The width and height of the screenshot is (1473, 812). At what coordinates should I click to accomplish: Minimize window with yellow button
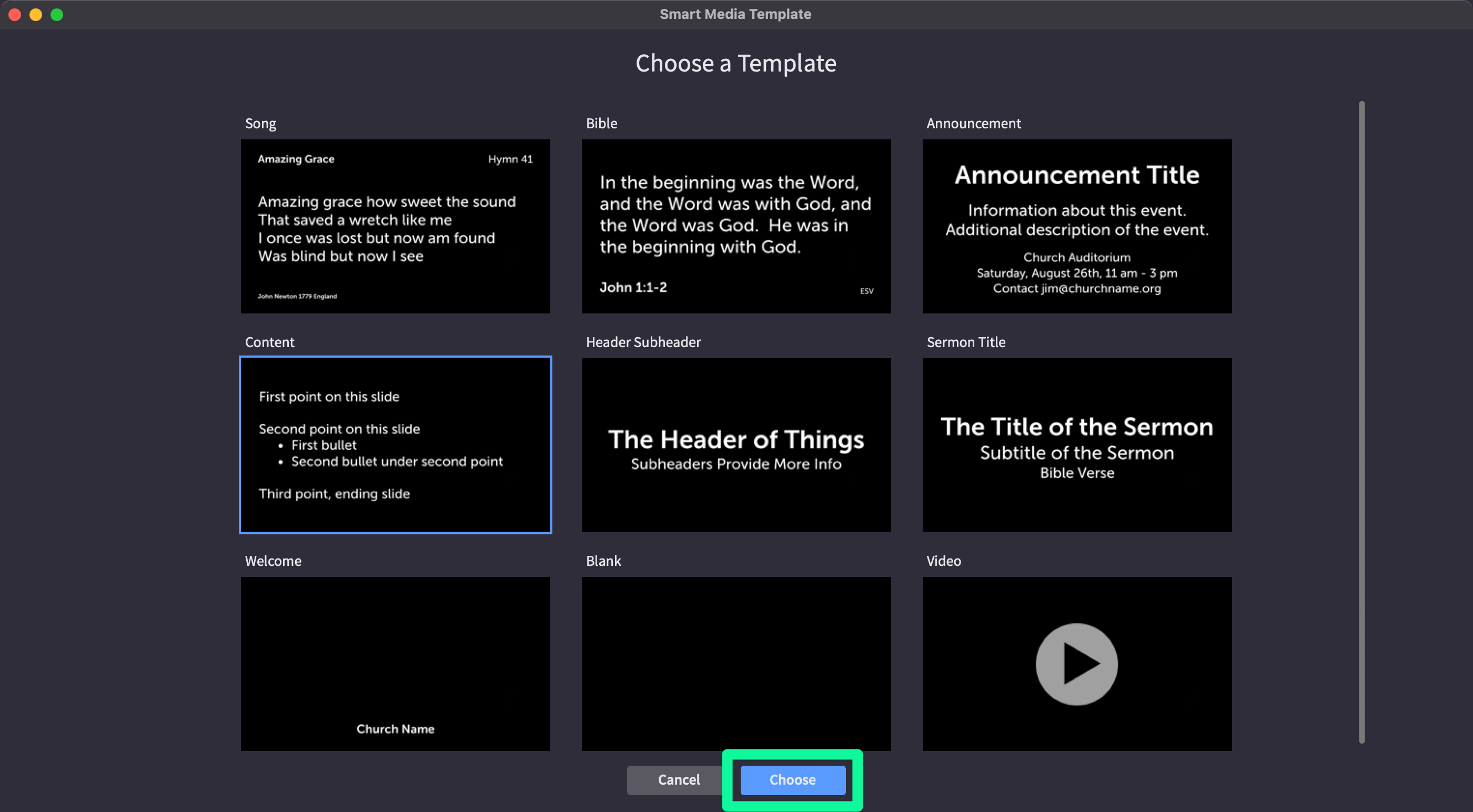[x=35, y=14]
